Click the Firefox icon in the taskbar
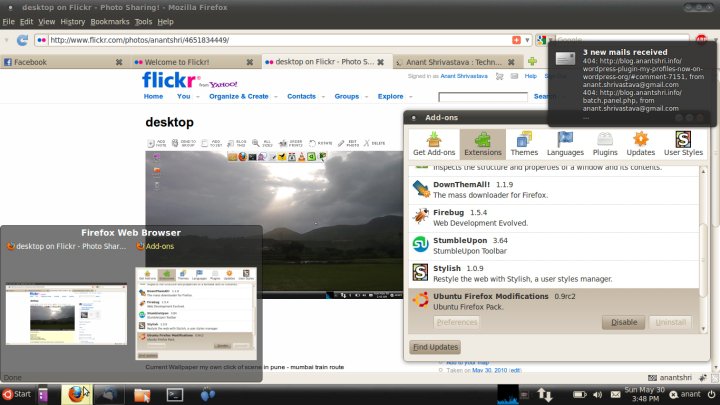 (76, 394)
